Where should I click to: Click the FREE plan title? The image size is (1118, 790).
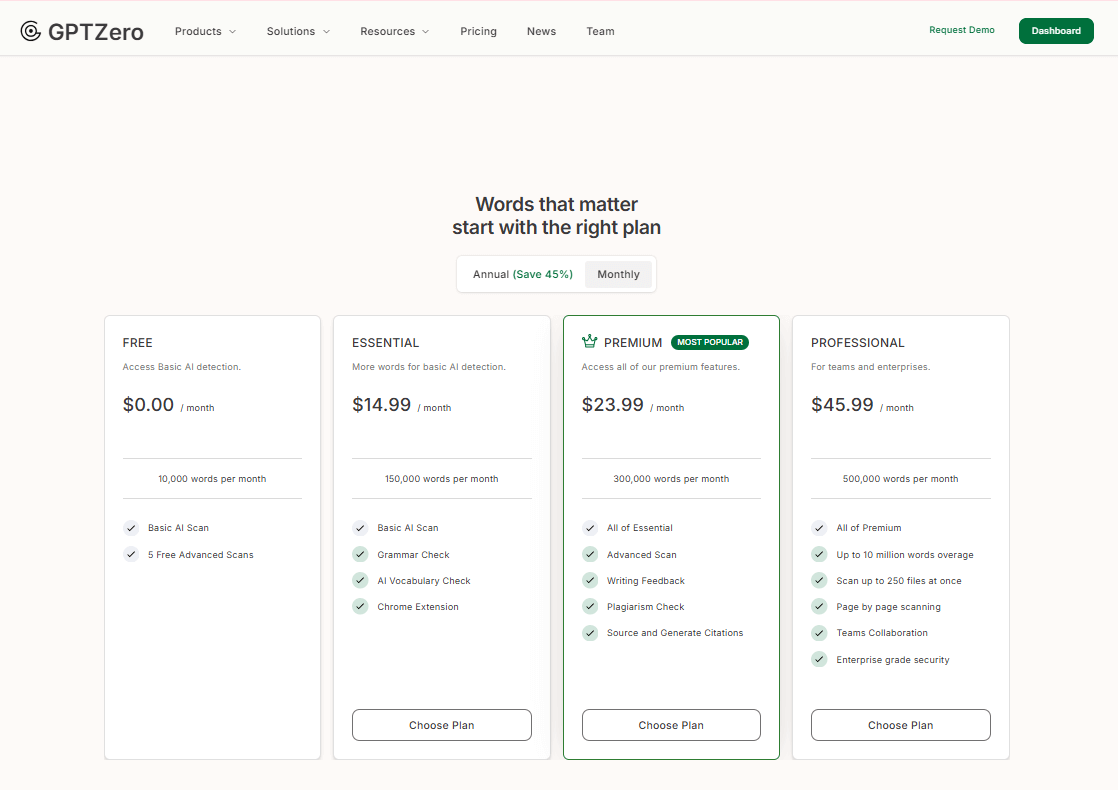tap(138, 343)
